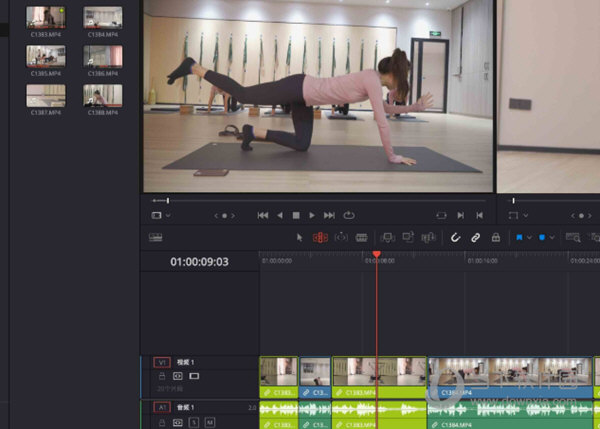This screenshot has width=600, height=429.
Task: Click the audio 1 track name label
Action: tap(186, 407)
